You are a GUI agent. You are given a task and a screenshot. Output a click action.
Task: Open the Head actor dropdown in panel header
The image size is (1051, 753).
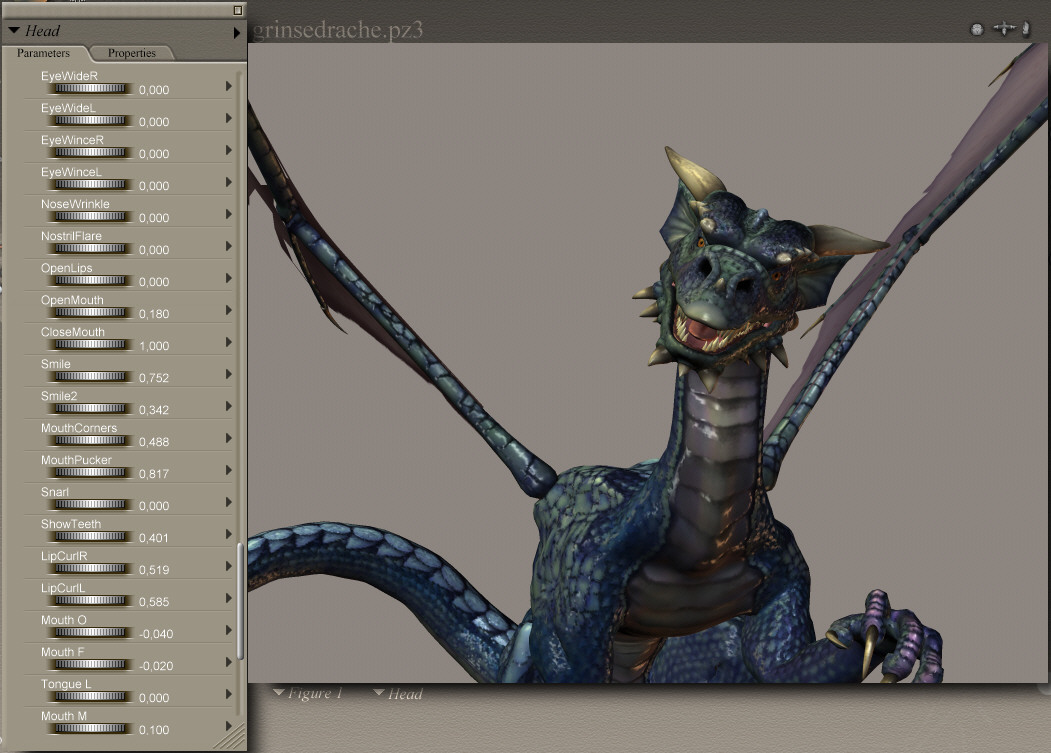point(14,31)
